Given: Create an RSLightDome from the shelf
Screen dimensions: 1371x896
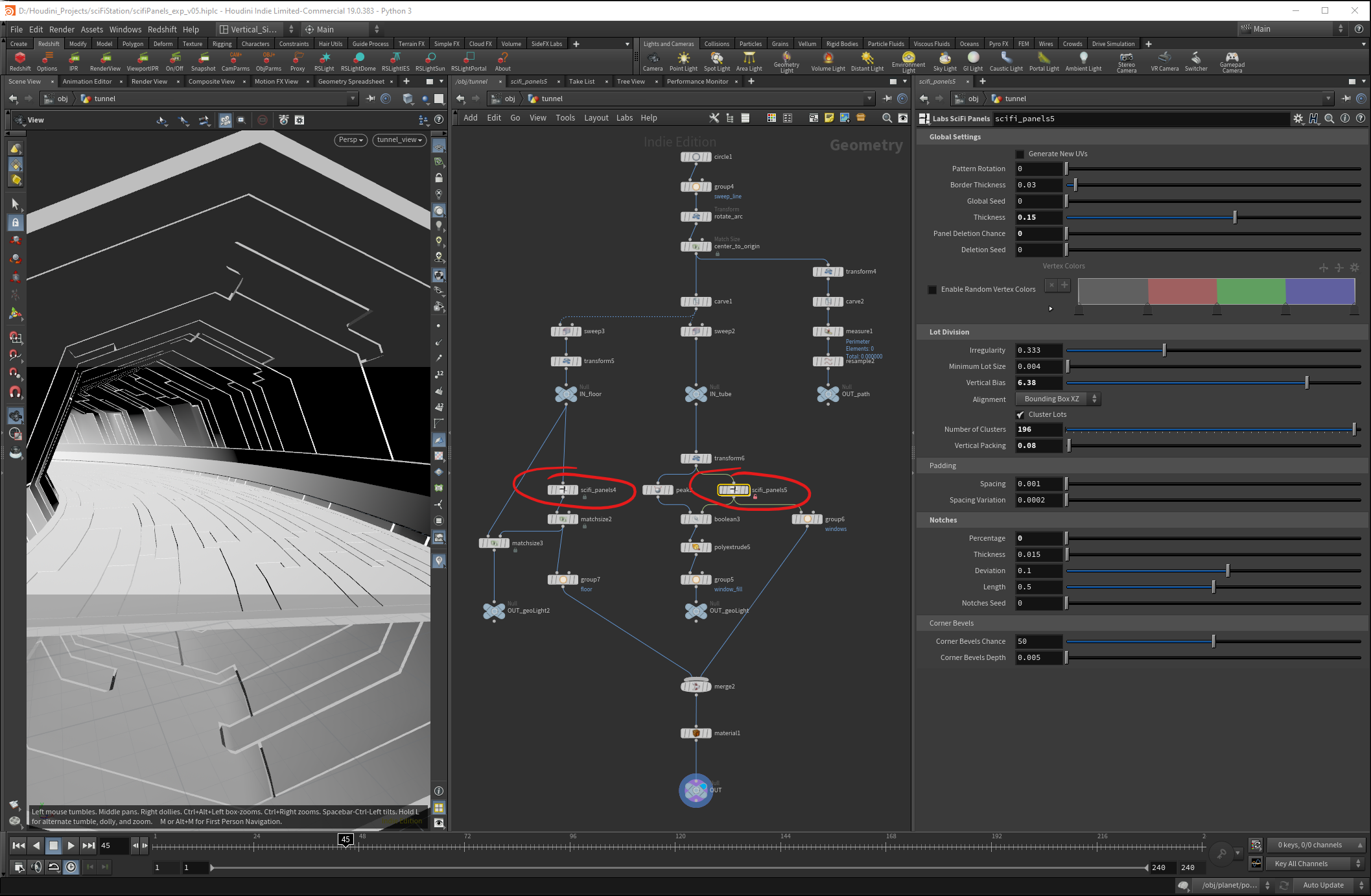Looking at the screenshot, I should click(x=358, y=61).
